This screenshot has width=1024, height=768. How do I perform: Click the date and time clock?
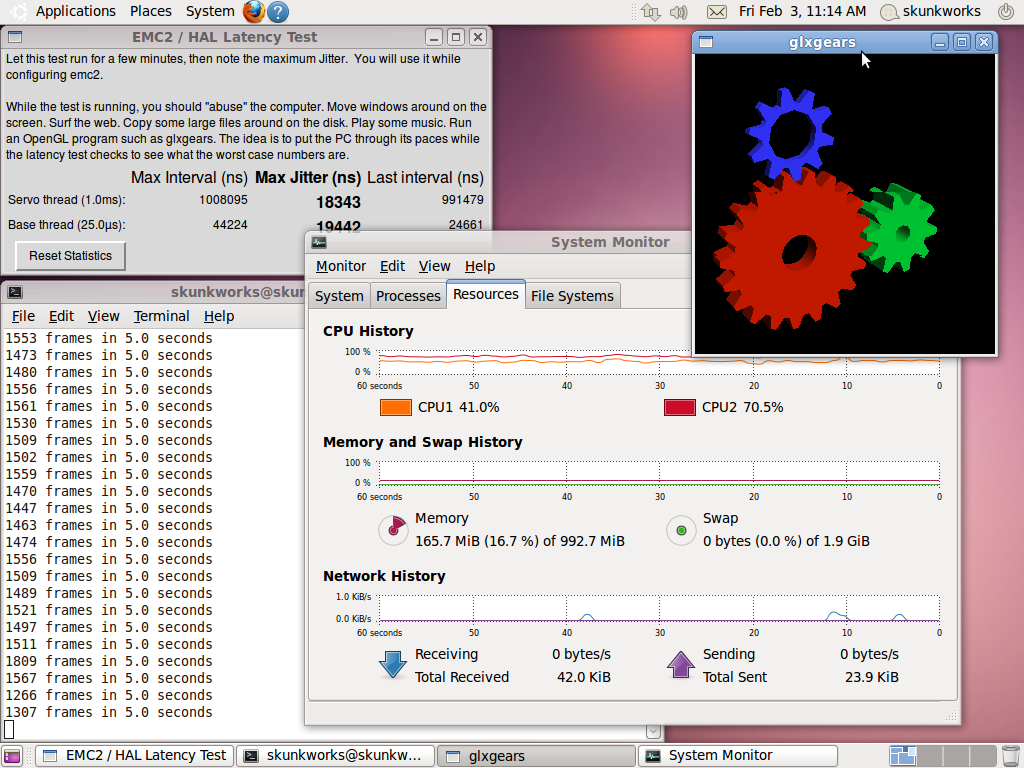[x=803, y=12]
